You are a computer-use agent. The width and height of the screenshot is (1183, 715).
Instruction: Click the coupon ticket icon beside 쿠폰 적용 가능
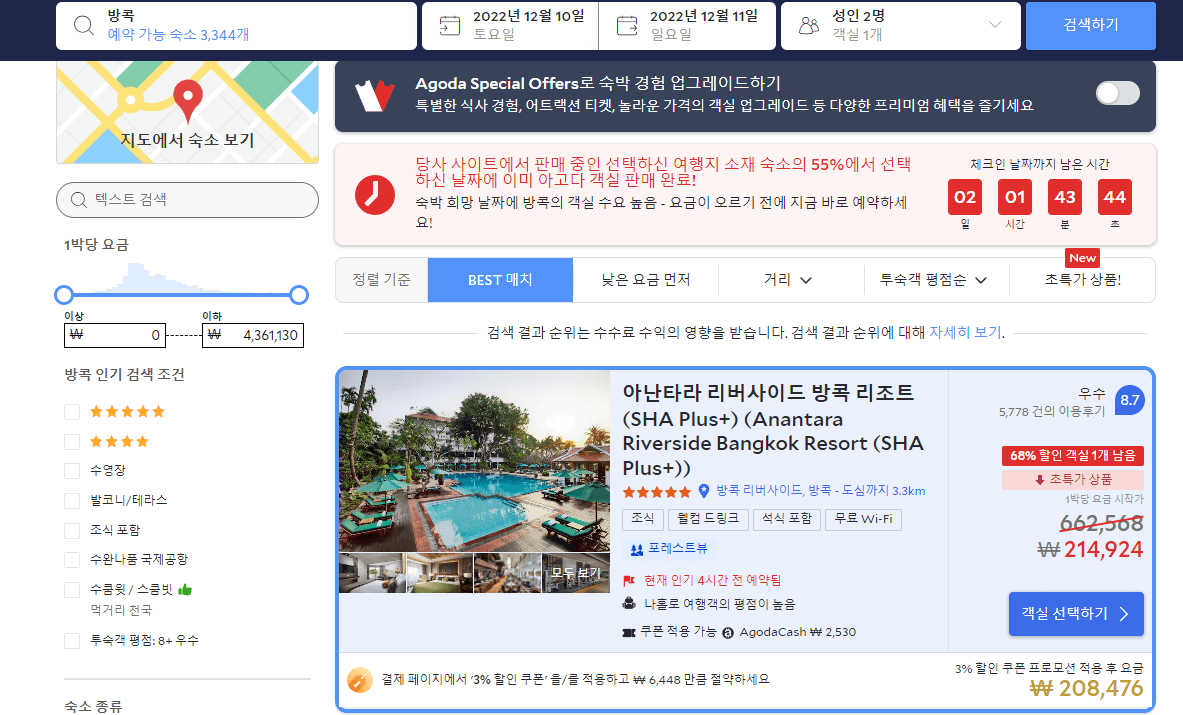click(629, 632)
